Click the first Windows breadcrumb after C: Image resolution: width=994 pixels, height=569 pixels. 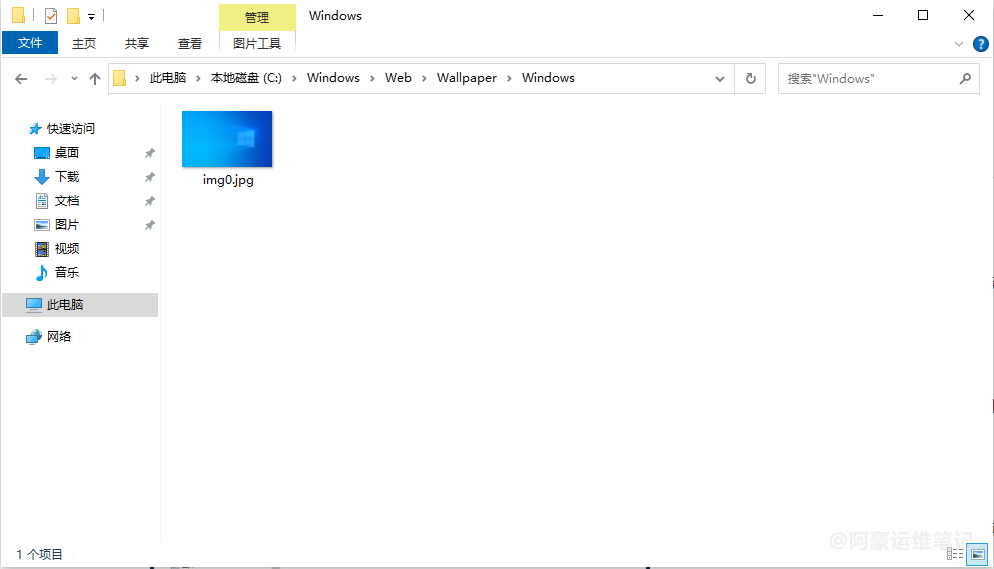click(333, 78)
